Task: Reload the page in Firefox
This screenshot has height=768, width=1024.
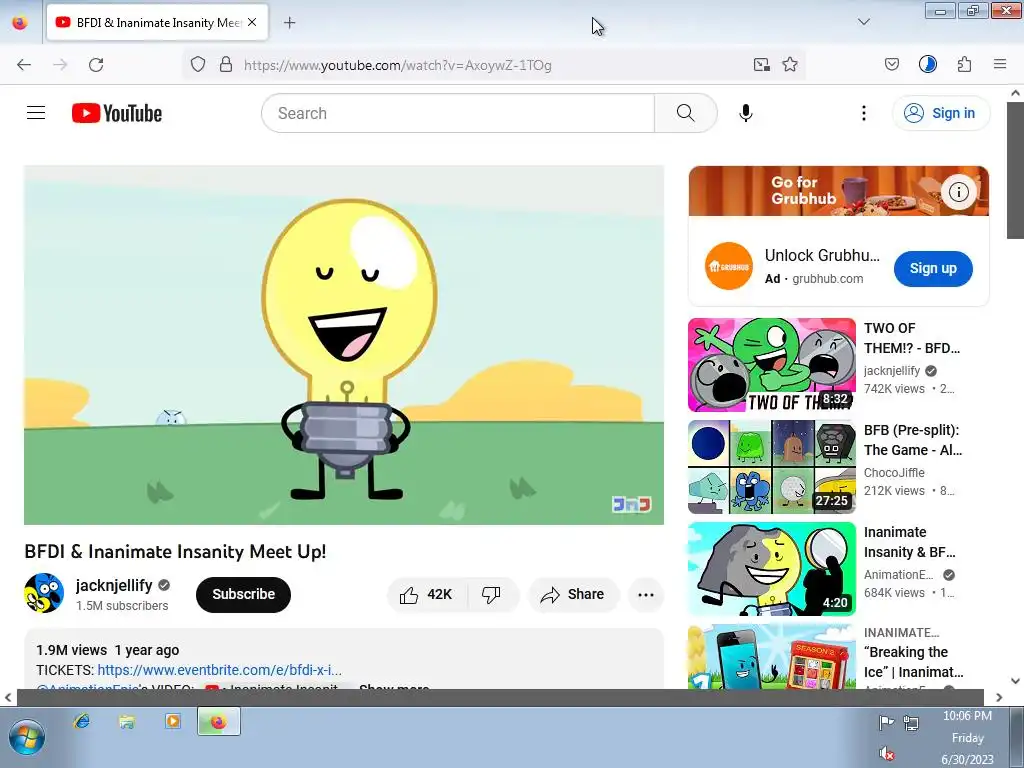Action: click(96, 65)
